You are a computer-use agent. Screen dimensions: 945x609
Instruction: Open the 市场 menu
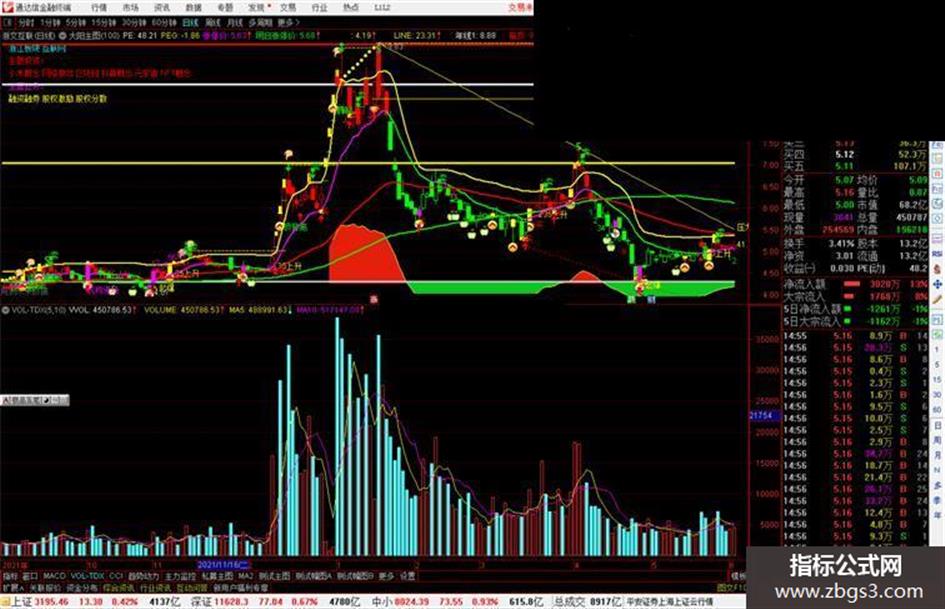pos(130,8)
